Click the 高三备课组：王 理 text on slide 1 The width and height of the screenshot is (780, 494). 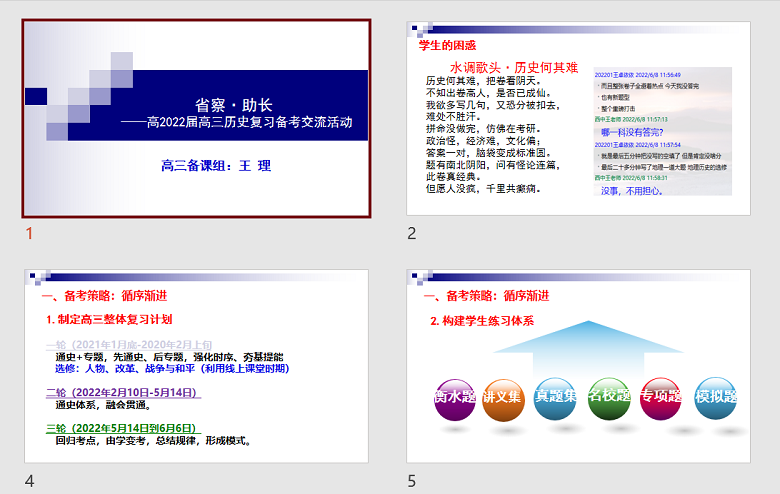(x=216, y=165)
